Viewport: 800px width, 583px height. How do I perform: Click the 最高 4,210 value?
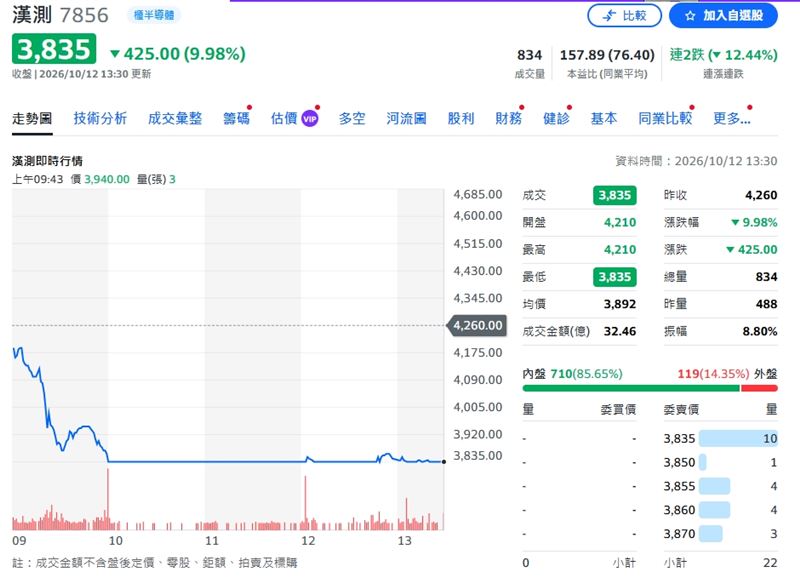tap(620, 249)
